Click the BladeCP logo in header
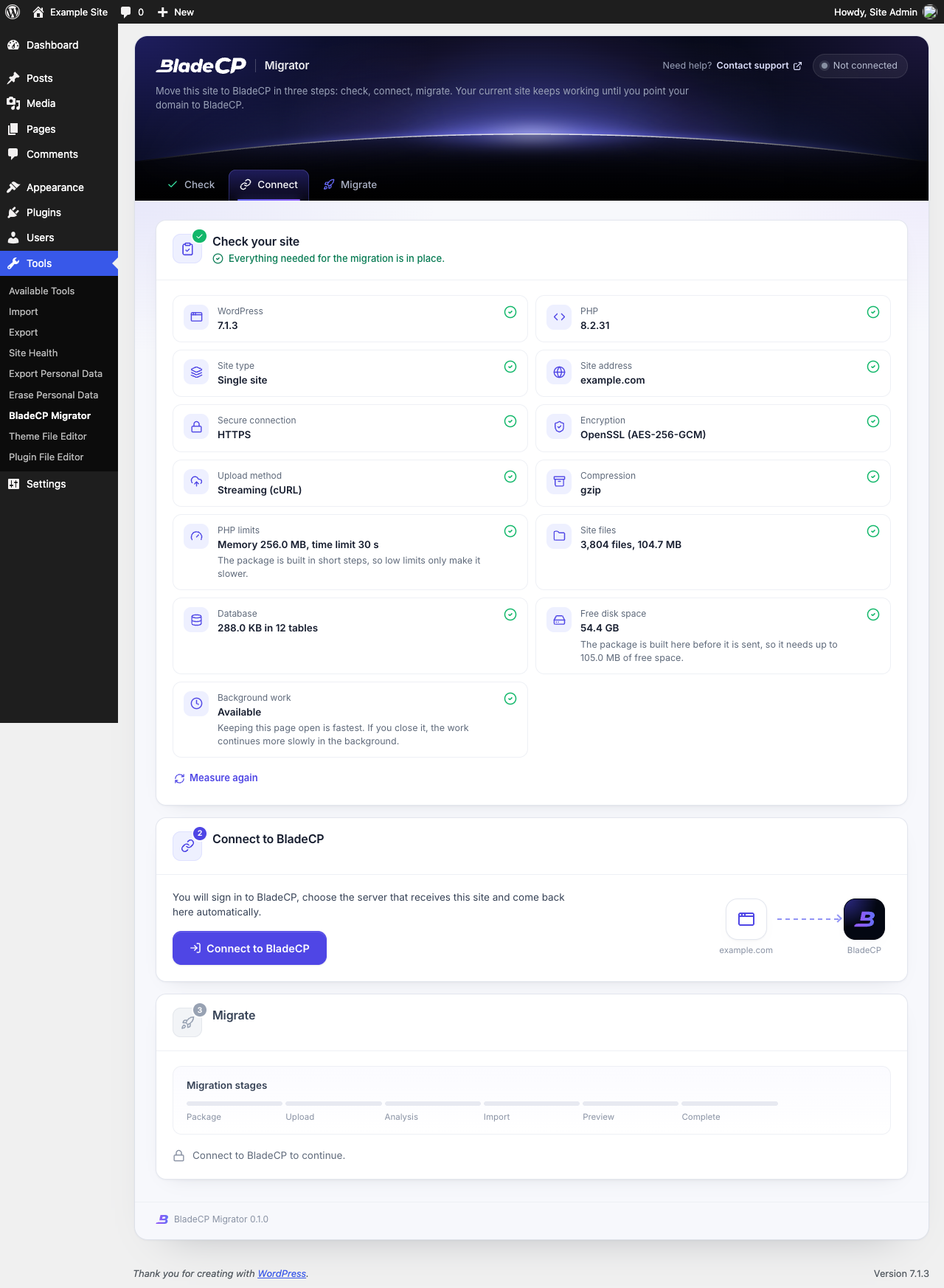This screenshot has width=944, height=1288. pyautogui.click(x=201, y=66)
